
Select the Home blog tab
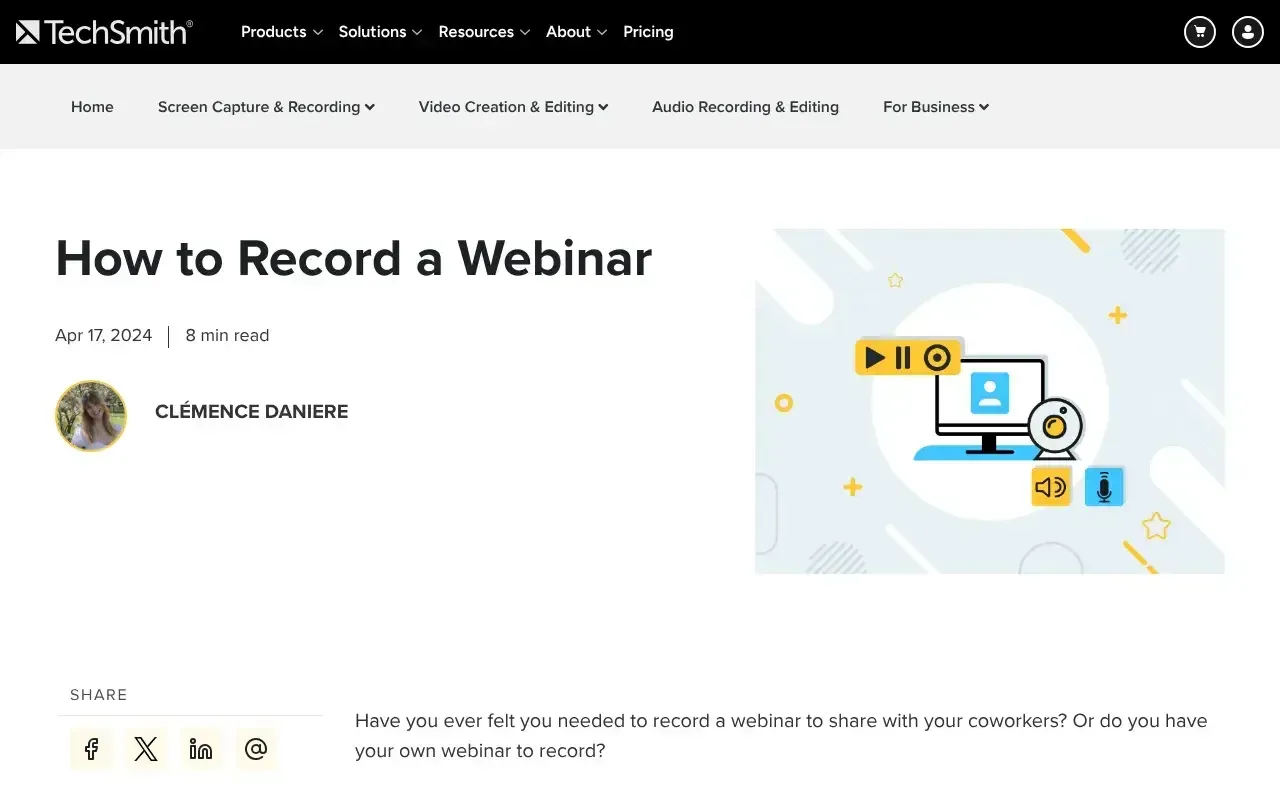[x=92, y=107]
